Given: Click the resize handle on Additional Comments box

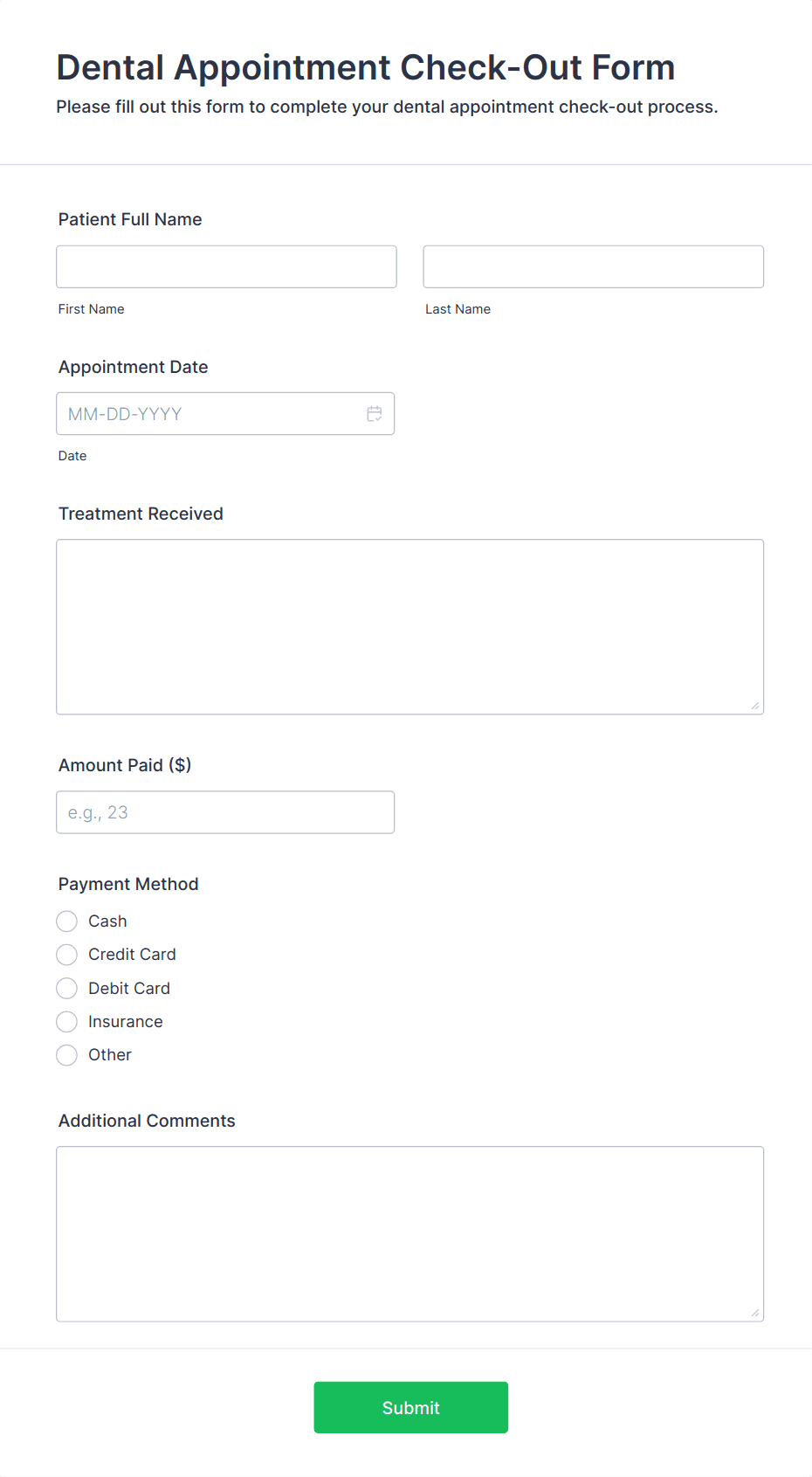Looking at the screenshot, I should click(x=755, y=1313).
